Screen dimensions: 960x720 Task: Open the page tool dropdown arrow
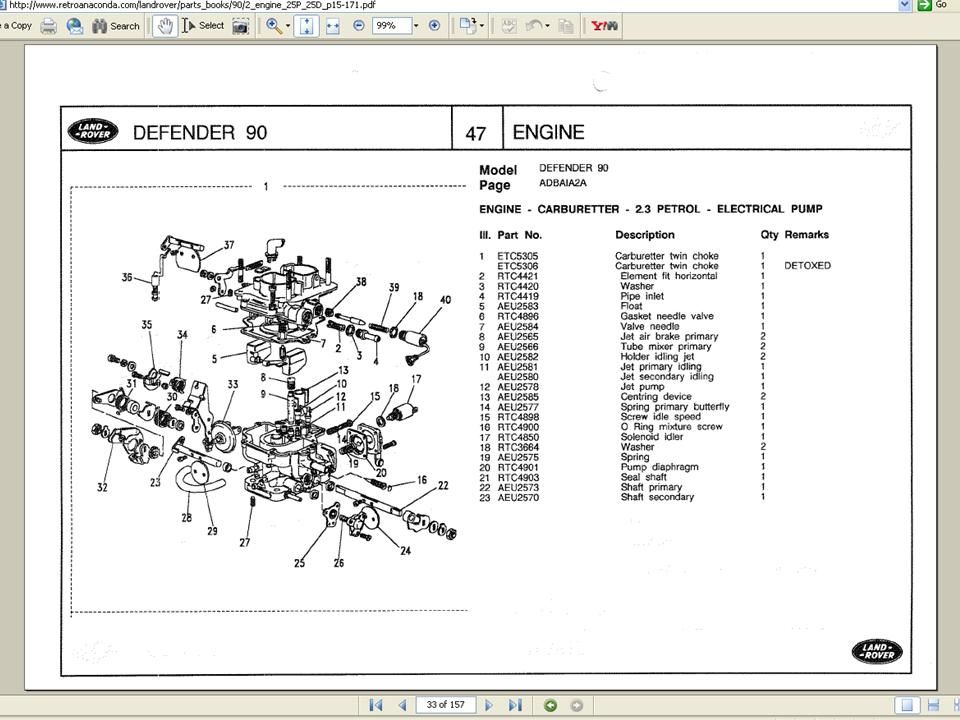click(x=482, y=26)
